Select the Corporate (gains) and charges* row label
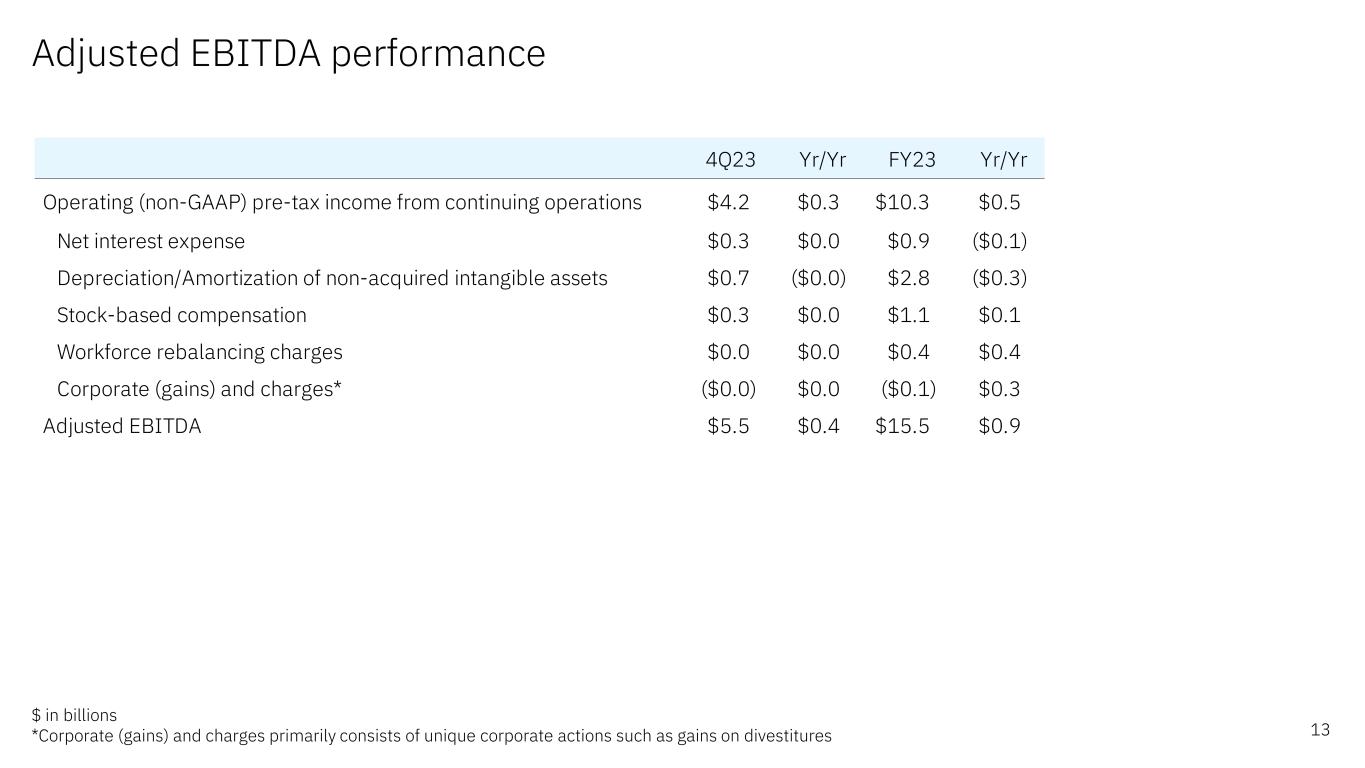The height and width of the screenshot is (768, 1365). point(199,389)
